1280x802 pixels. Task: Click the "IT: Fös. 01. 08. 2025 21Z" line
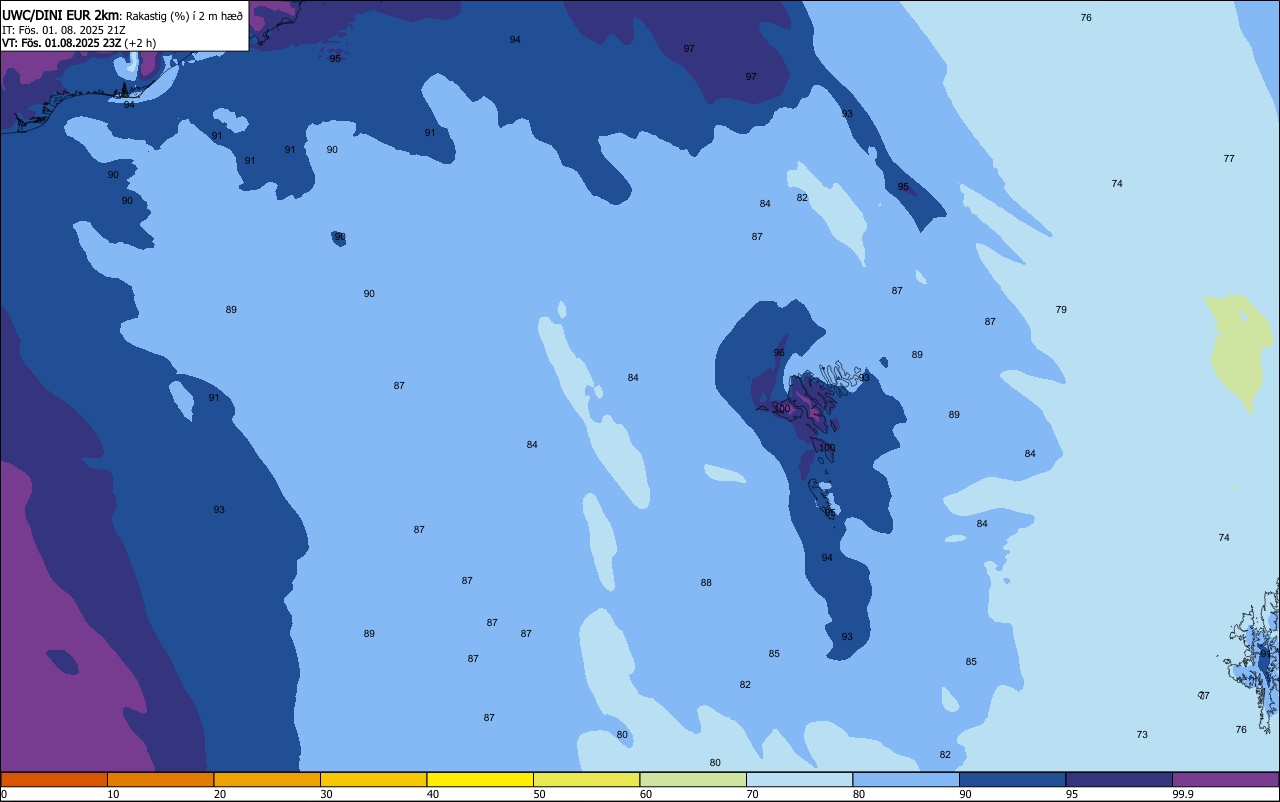point(64,30)
